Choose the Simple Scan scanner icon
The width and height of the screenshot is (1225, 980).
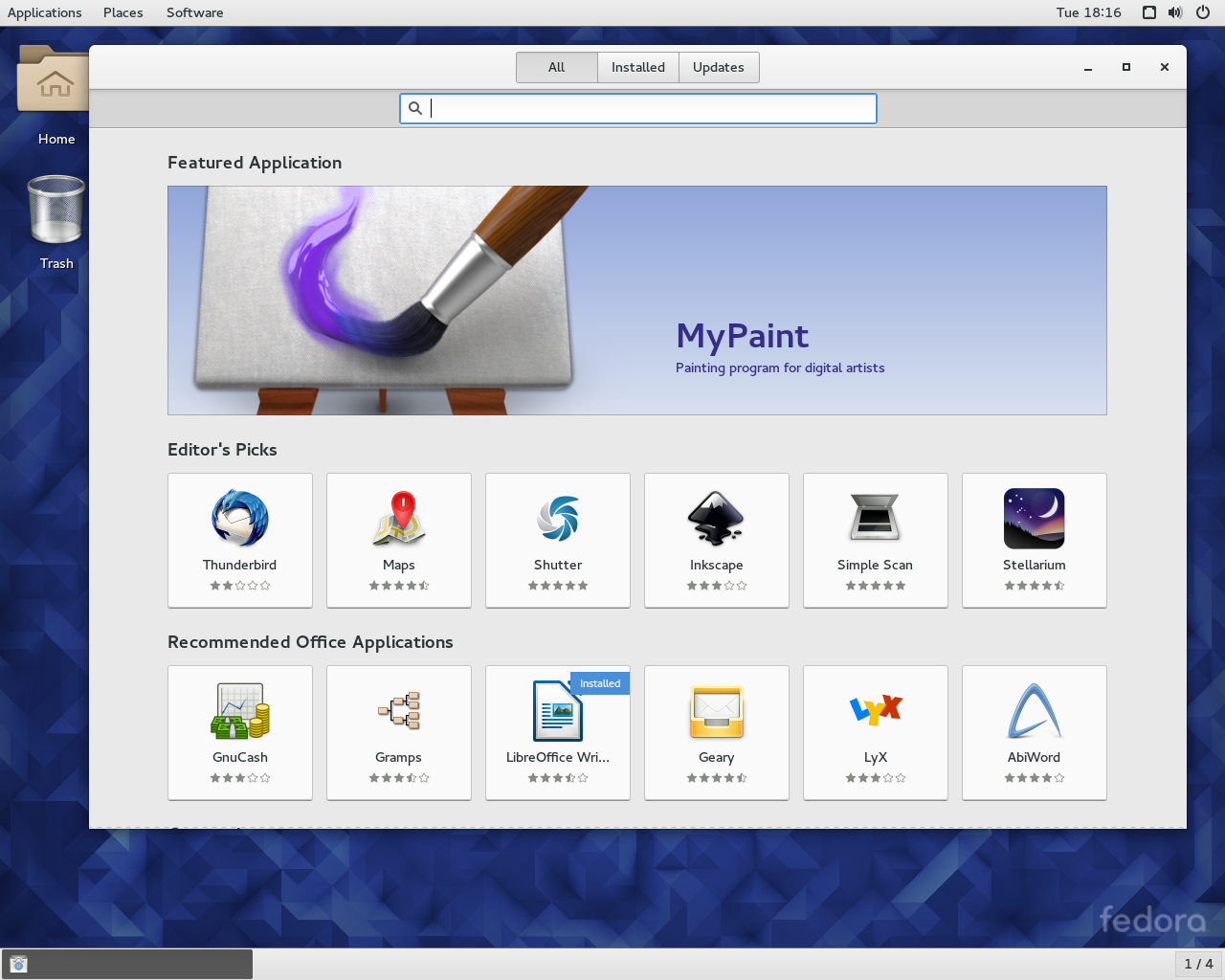[x=876, y=519]
